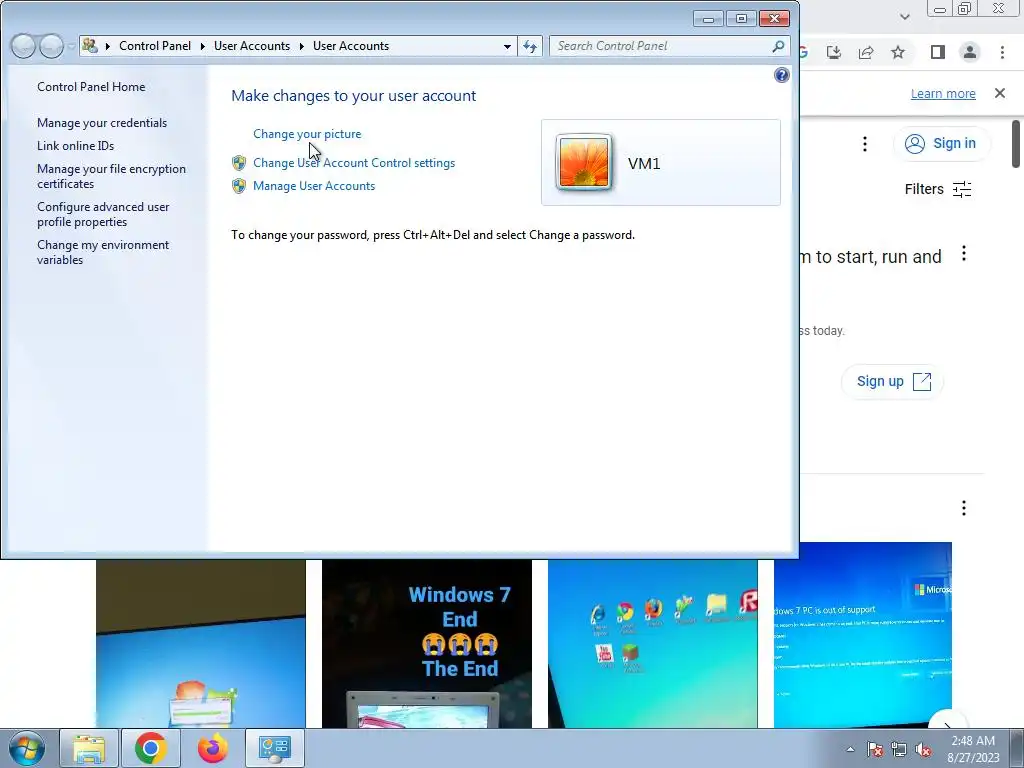The image size is (1024, 768).
Task: Click the Chrome share icon
Action: tap(866, 52)
